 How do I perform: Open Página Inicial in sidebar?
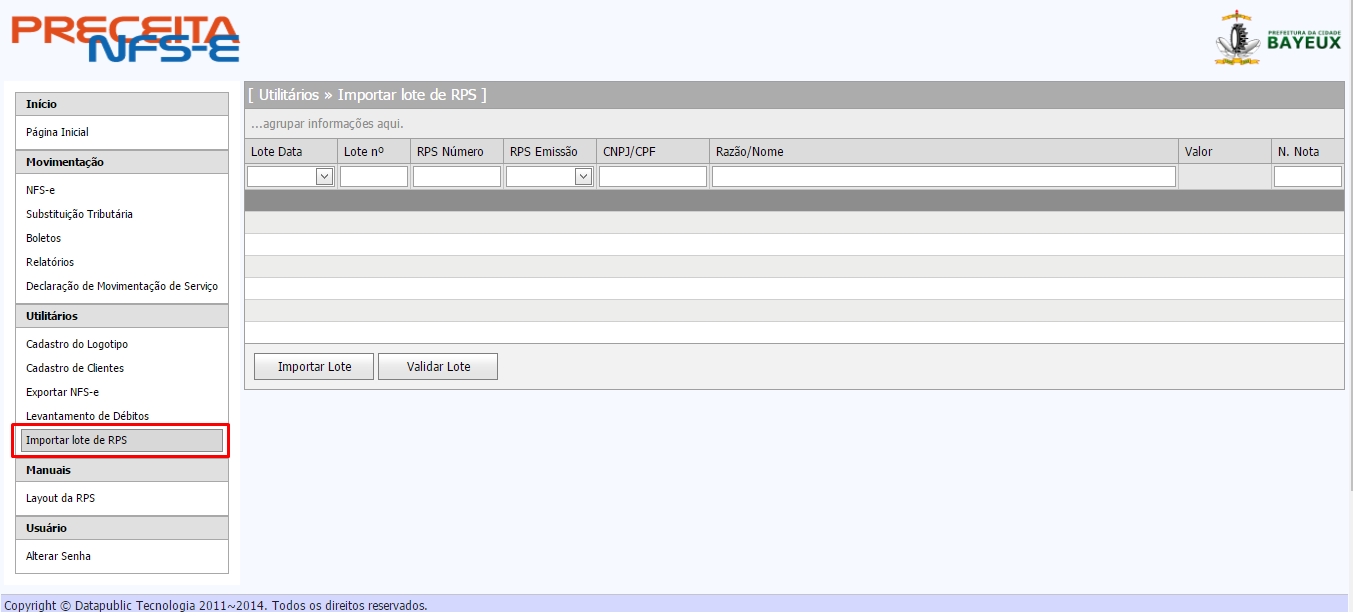click(x=57, y=132)
